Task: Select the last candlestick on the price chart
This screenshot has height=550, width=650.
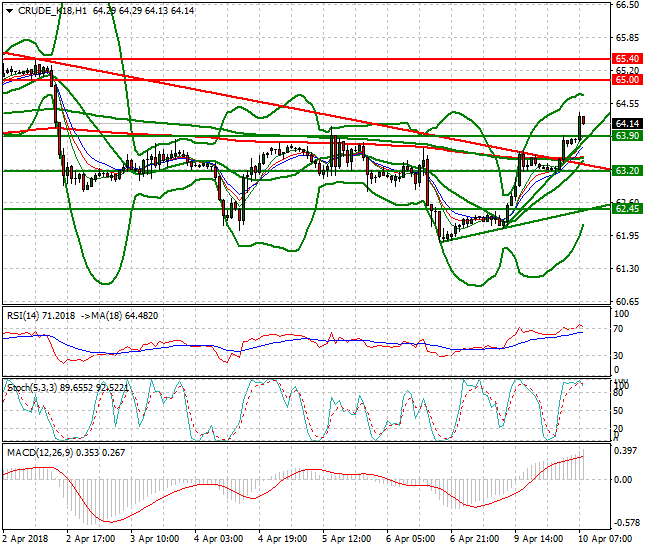Action: (584, 120)
